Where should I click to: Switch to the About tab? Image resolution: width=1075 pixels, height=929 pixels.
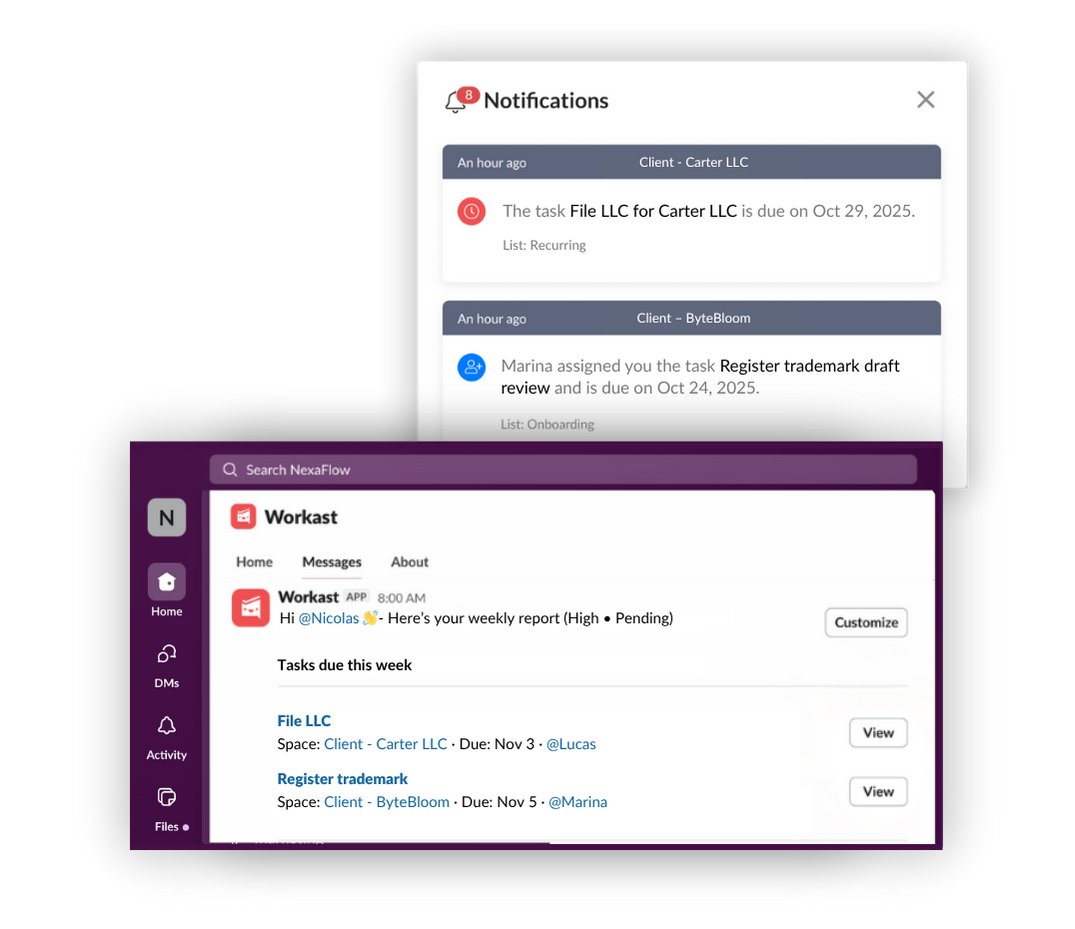click(409, 562)
